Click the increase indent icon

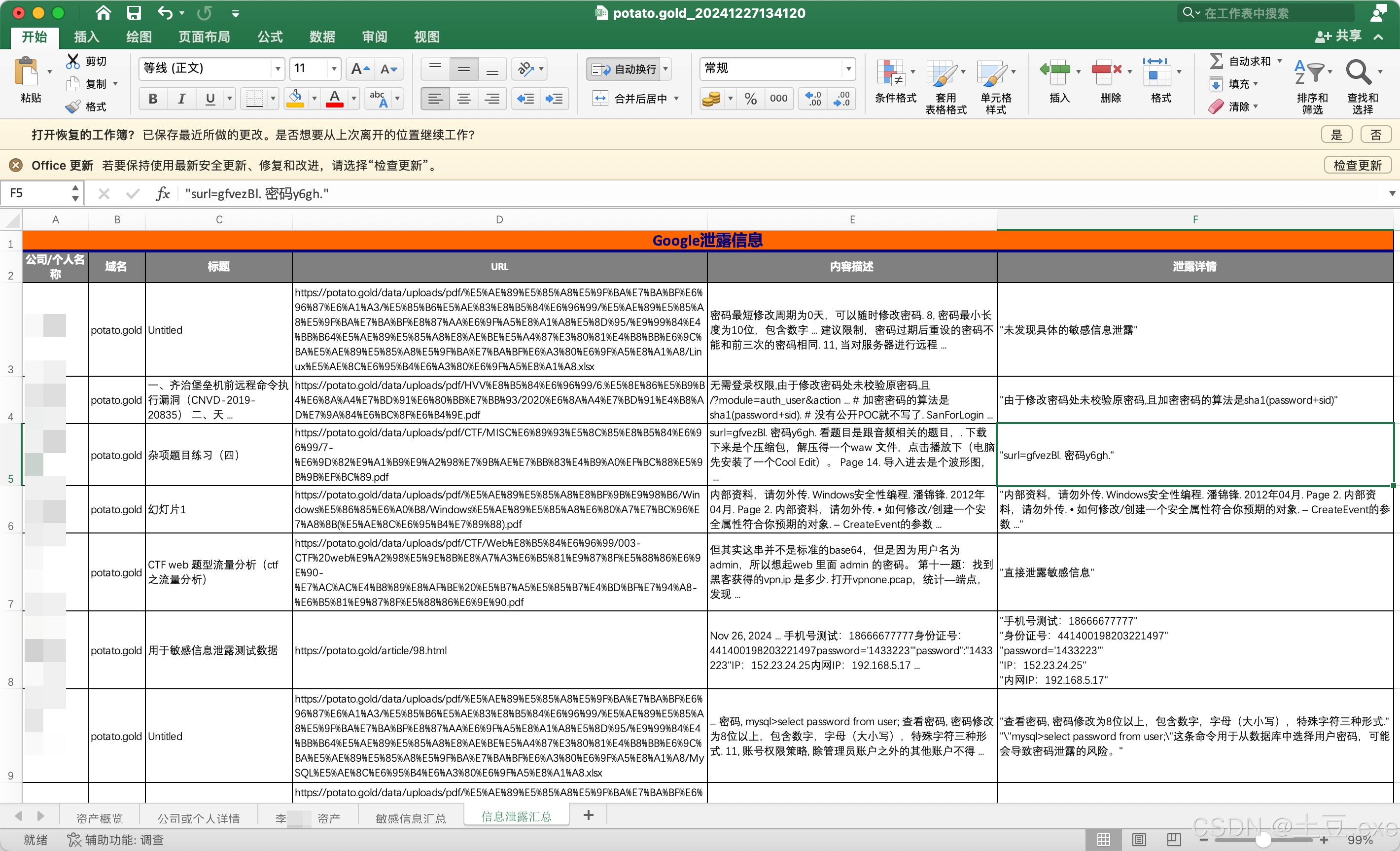click(554, 99)
